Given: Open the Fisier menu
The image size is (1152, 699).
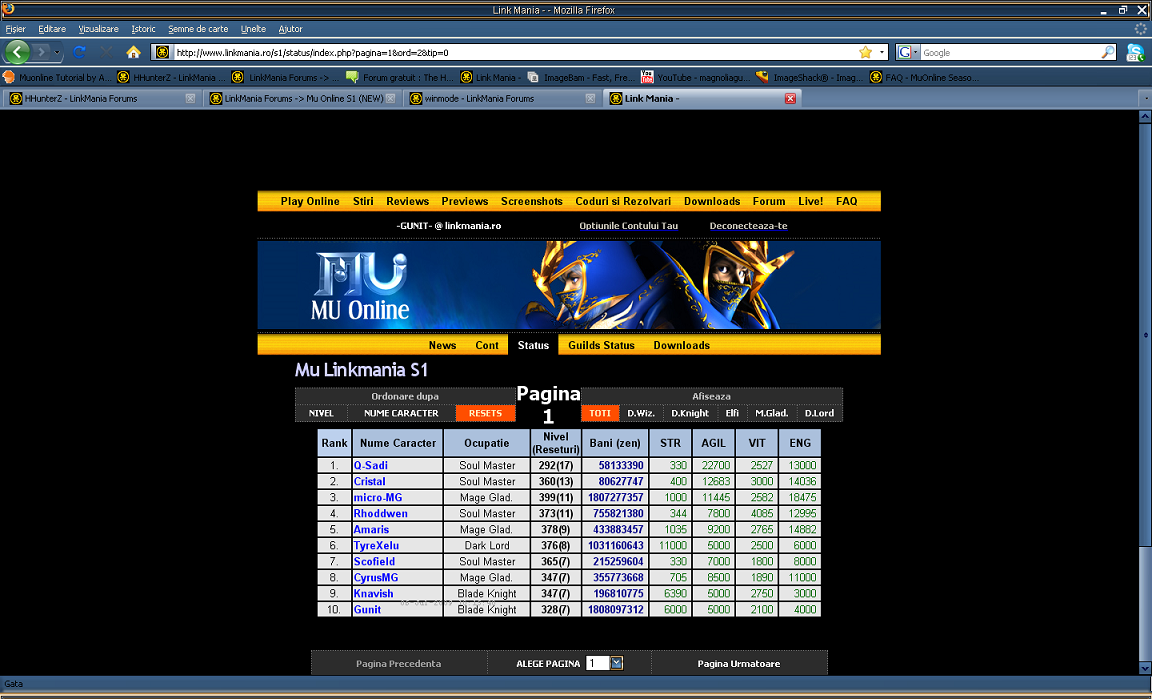Looking at the screenshot, I should [15, 29].
